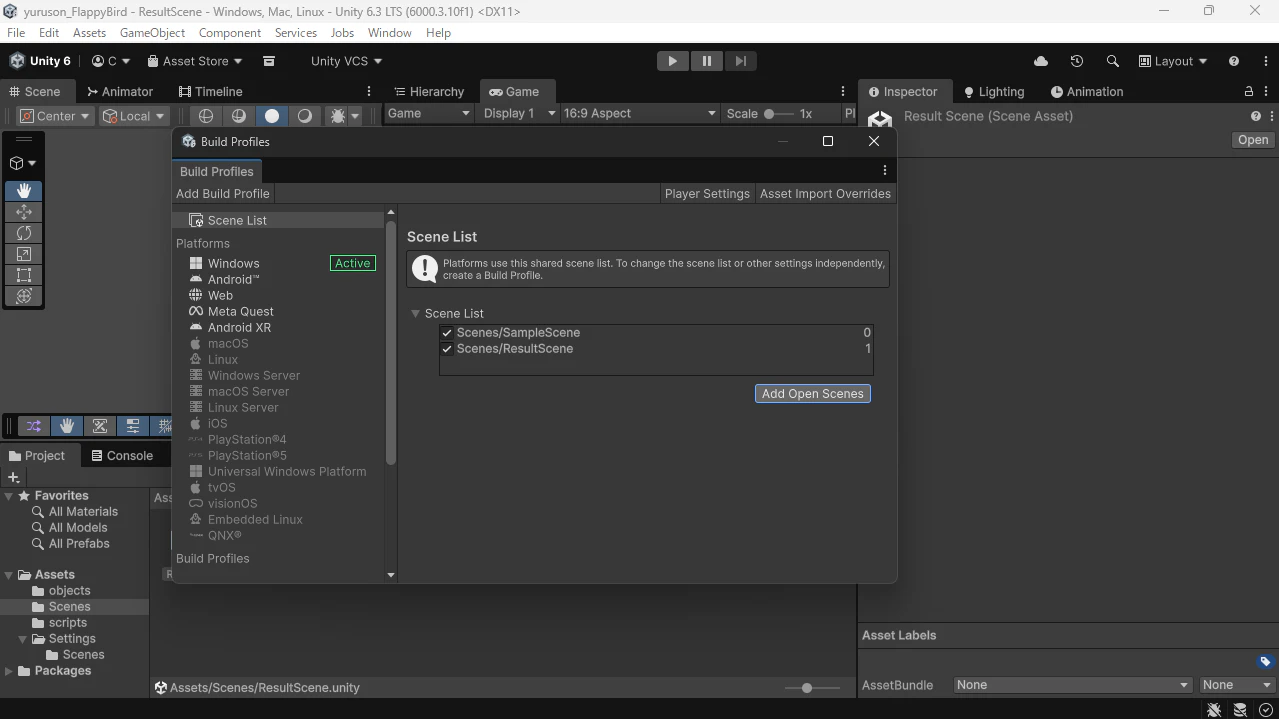Click the create plus button in Project
Image resolution: width=1279 pixels, height=719 pixels.
tap(14, 477)
